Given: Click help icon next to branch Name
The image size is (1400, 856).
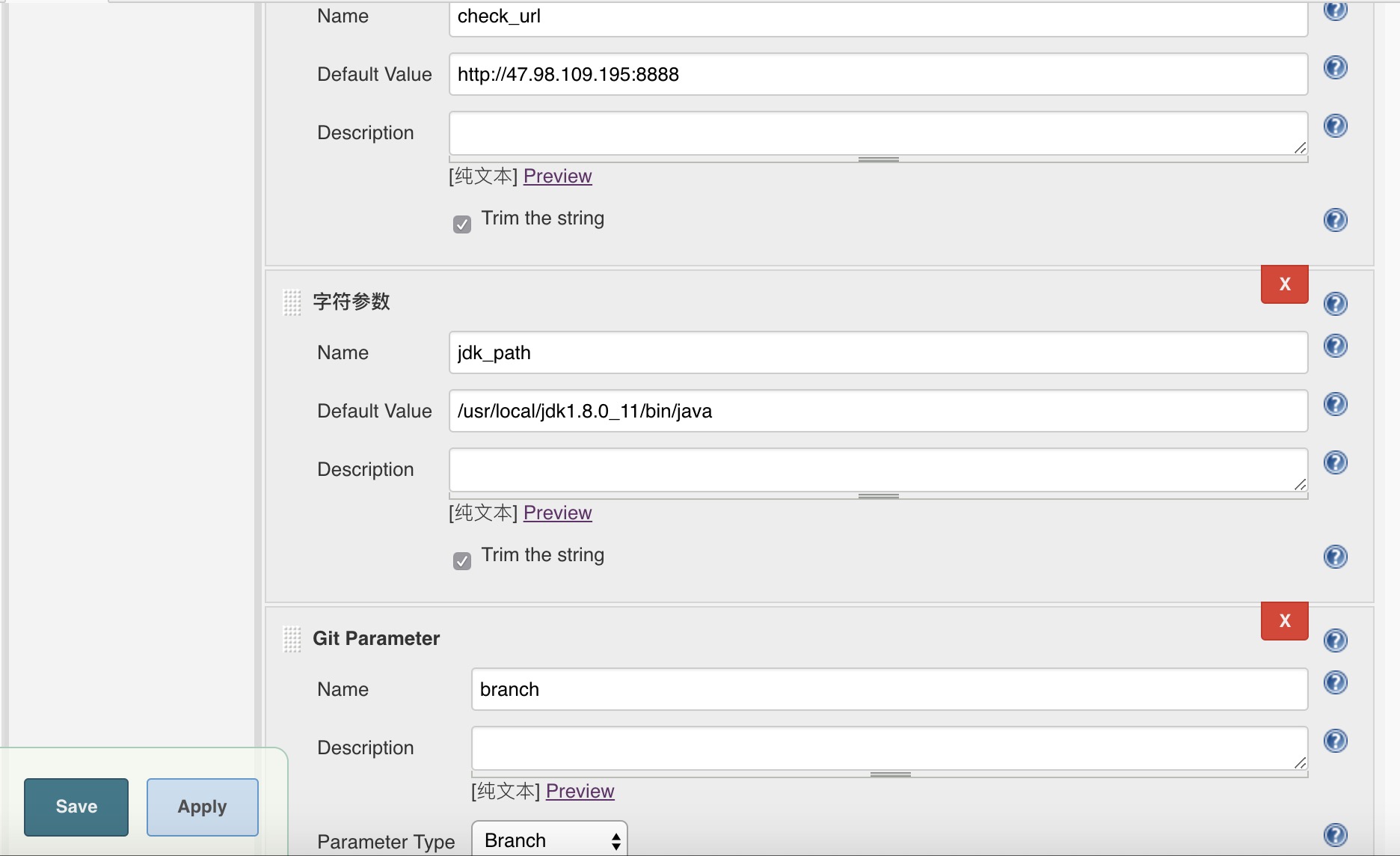Looking at the screenshot, I should pos(1335,682).
